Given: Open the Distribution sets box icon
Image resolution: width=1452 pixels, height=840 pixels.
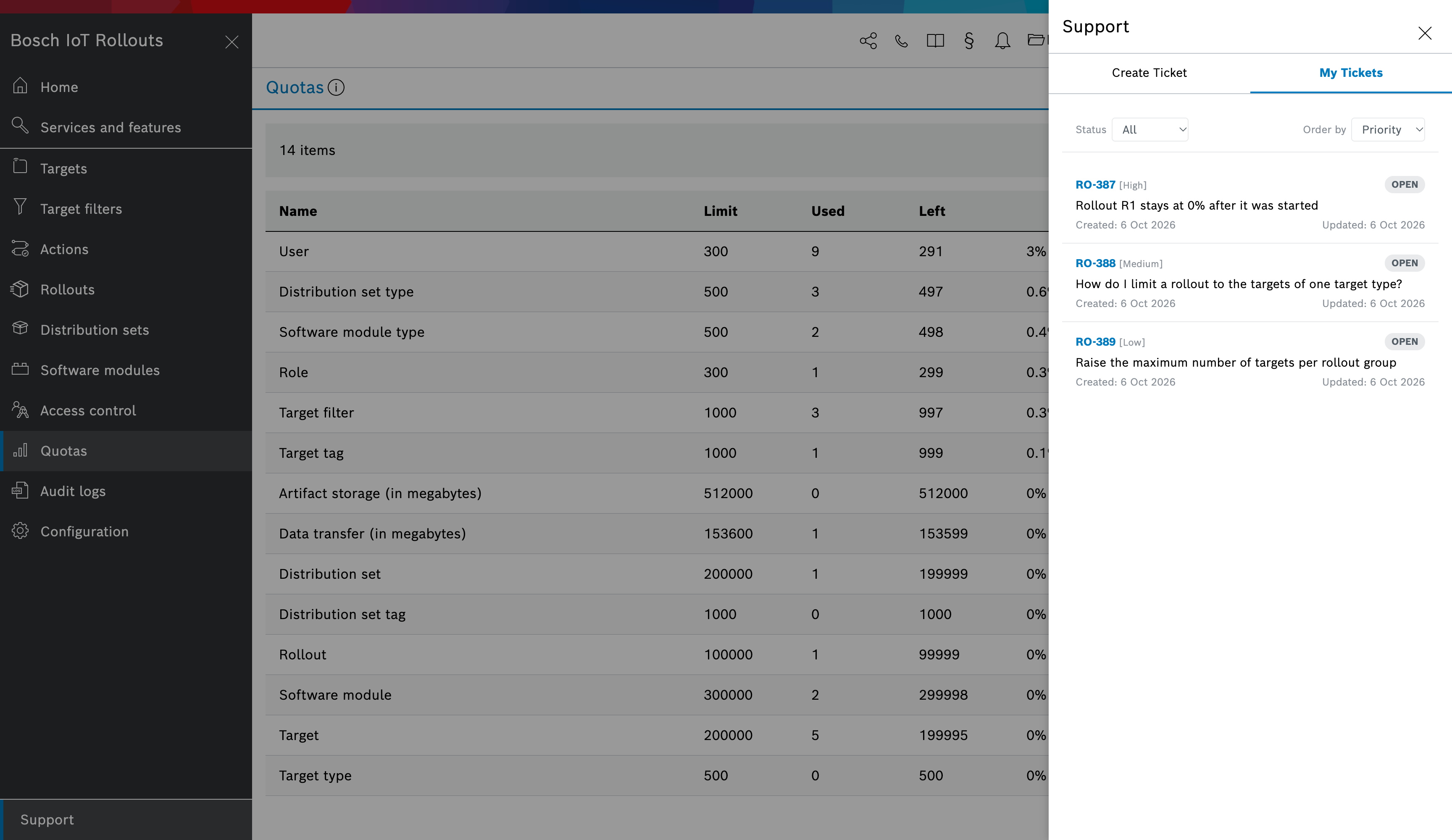Looking at the screenshot, I should point(20,328).
